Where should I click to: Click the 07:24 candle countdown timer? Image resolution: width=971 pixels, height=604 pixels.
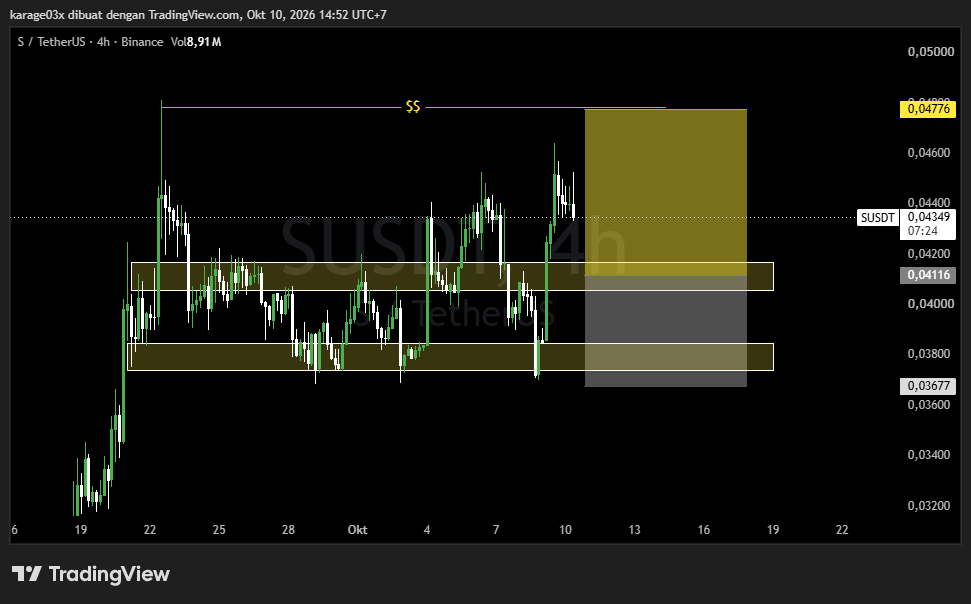click(923, 231)
